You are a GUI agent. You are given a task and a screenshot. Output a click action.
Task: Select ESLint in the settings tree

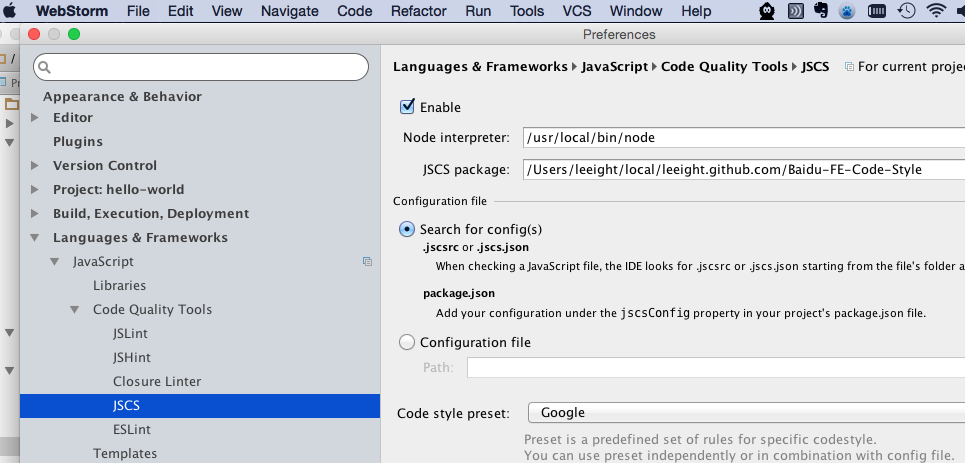point(130,430)
